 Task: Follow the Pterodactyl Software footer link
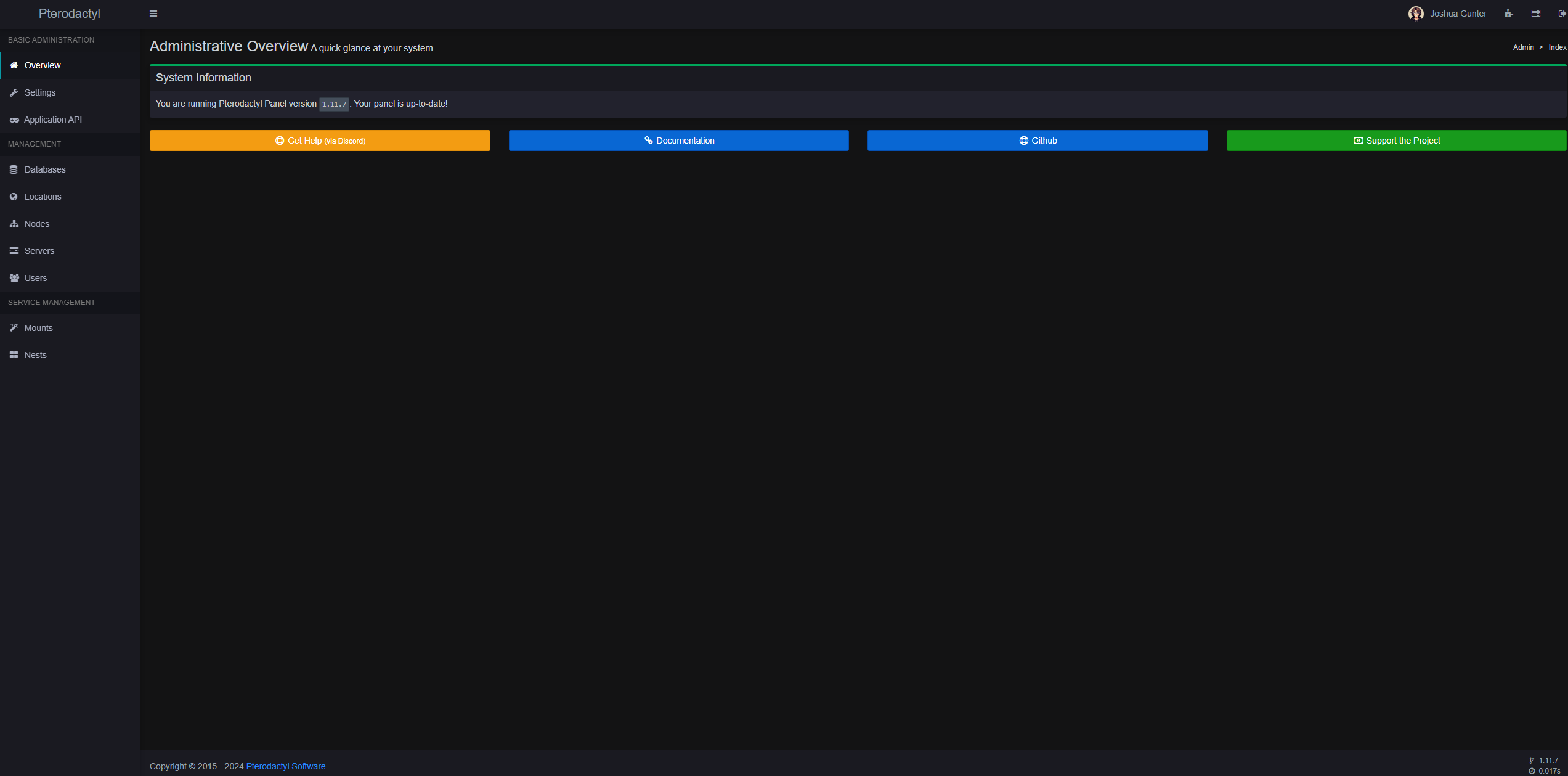pyautogui.click(x=286, y=766)
